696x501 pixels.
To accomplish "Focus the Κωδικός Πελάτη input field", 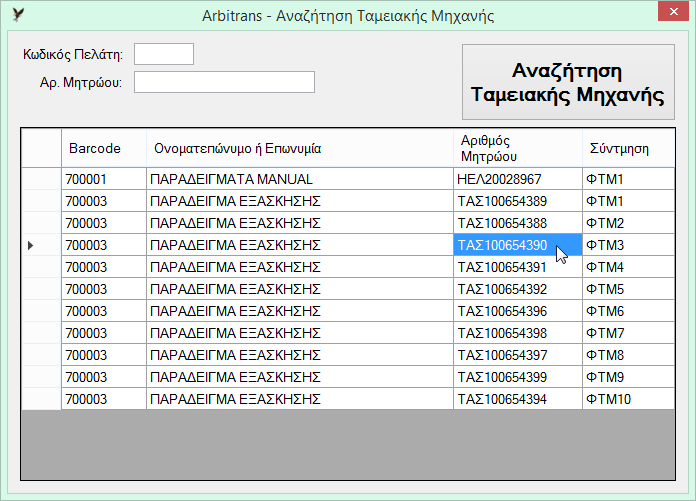I will tap(164, 54).
